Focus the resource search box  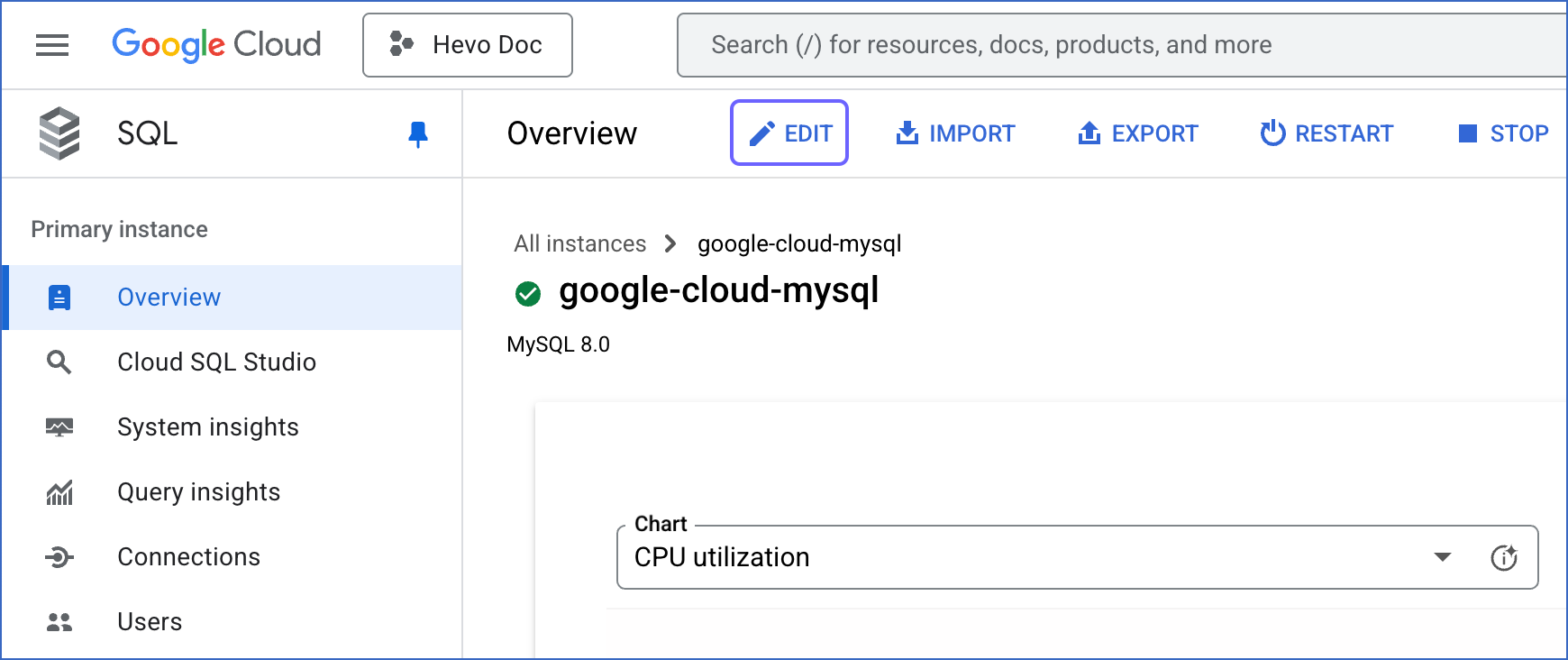[1122, 45]
